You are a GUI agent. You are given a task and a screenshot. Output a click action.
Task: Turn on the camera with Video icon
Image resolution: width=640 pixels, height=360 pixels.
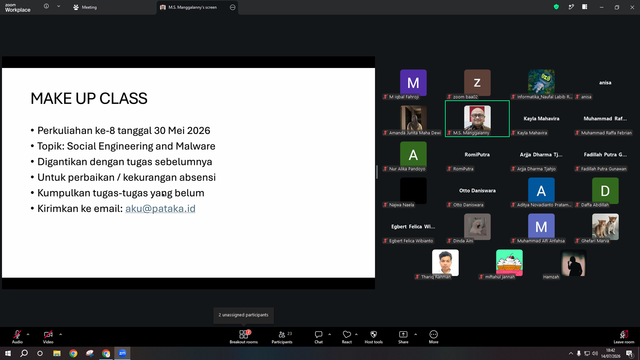[48, 336]
